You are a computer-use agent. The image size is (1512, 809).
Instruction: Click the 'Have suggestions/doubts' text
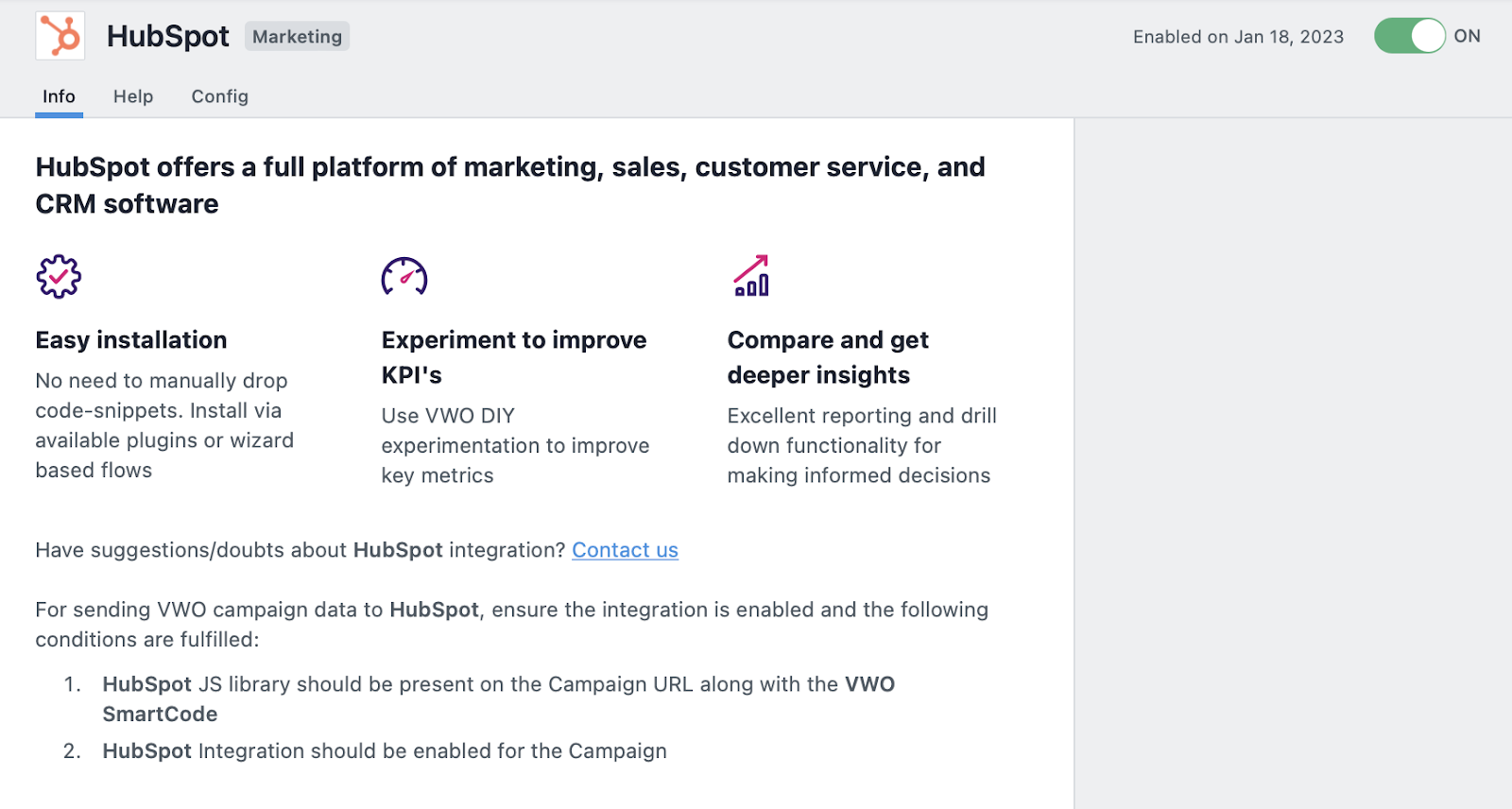301,550
